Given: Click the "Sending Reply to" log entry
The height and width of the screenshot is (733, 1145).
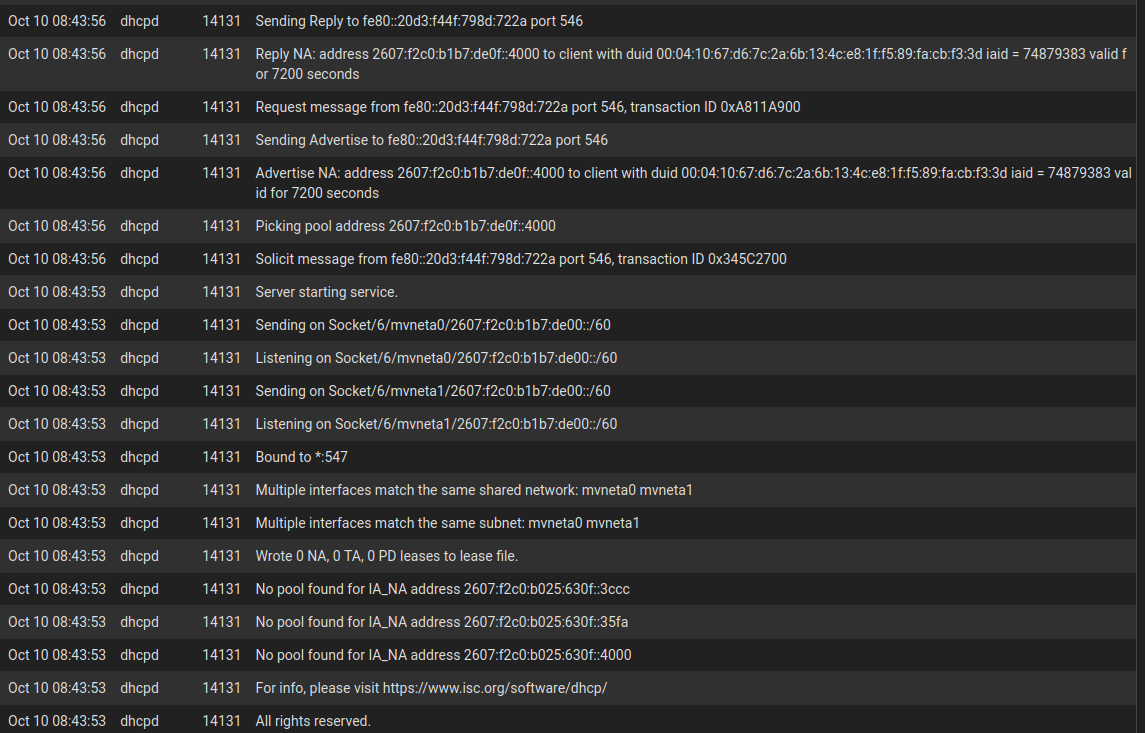Looking at the screenshot, I should [x=419, y=21].
